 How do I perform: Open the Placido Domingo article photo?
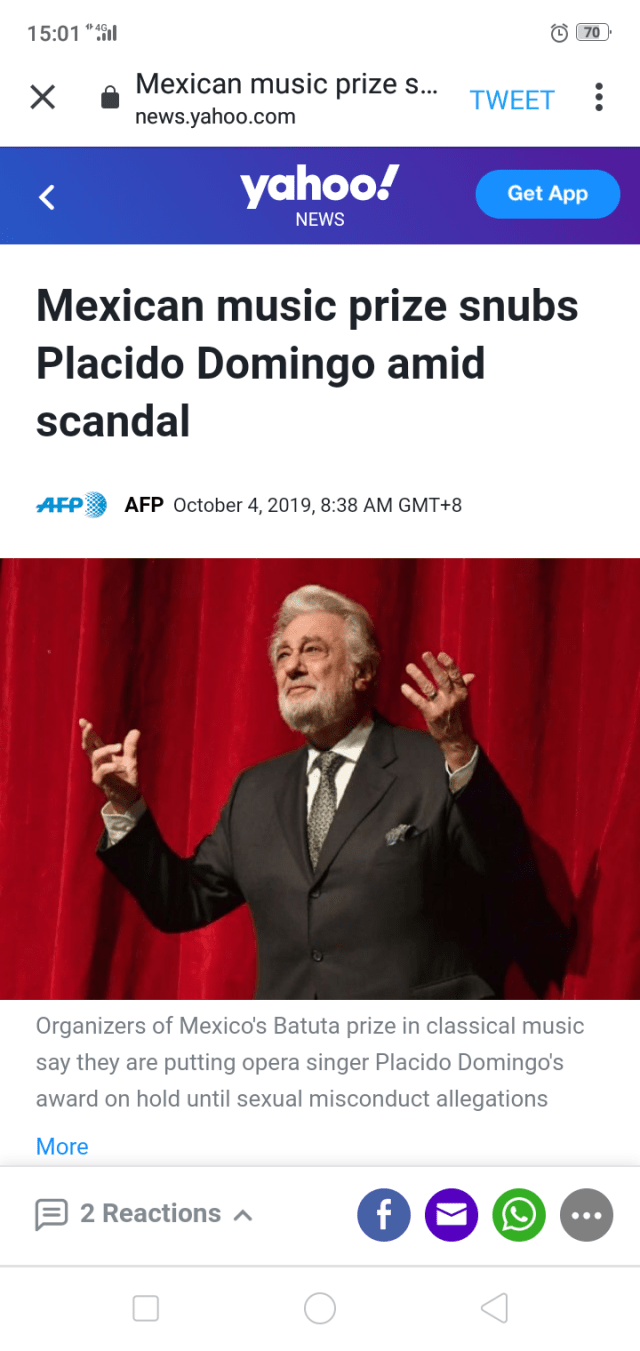click(320, 778)
